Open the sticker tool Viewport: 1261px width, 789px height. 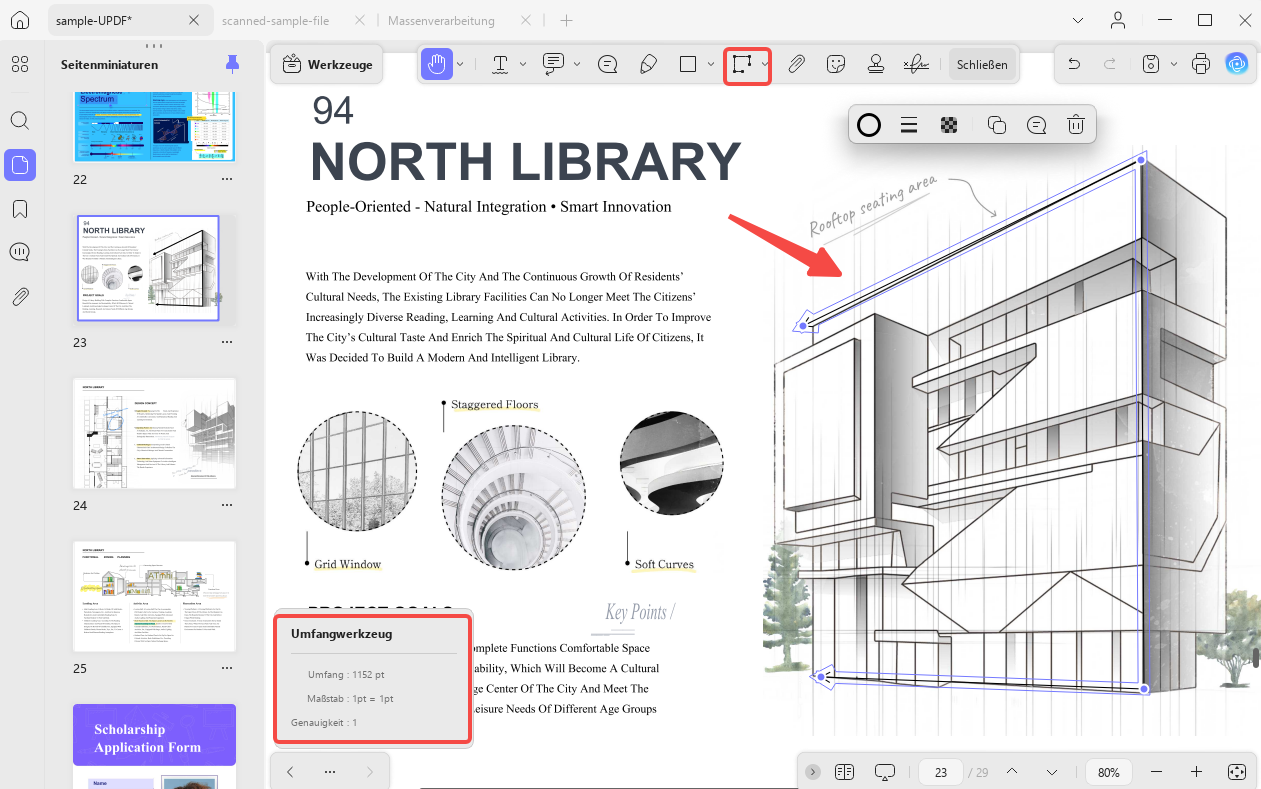(x=836, y=64)
